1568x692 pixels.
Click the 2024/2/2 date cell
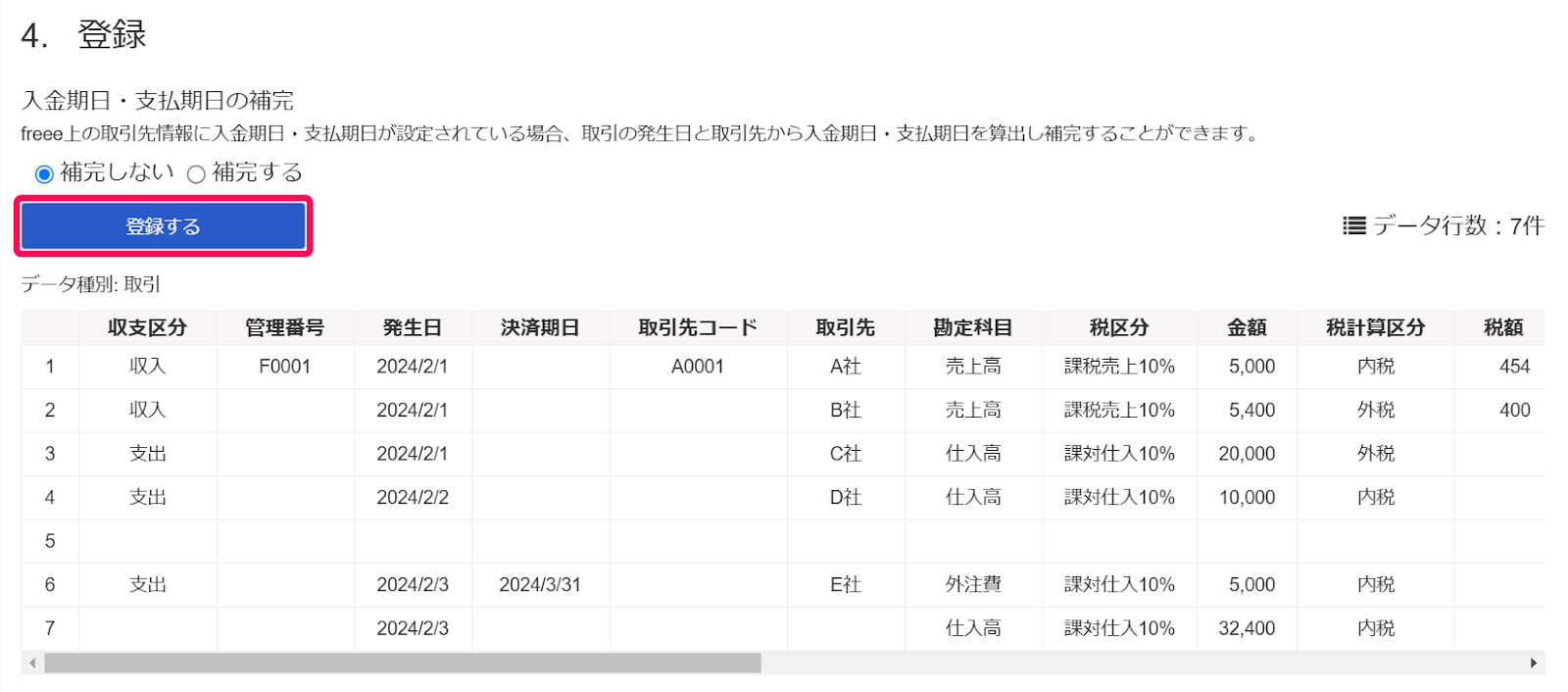pos(413,498)
